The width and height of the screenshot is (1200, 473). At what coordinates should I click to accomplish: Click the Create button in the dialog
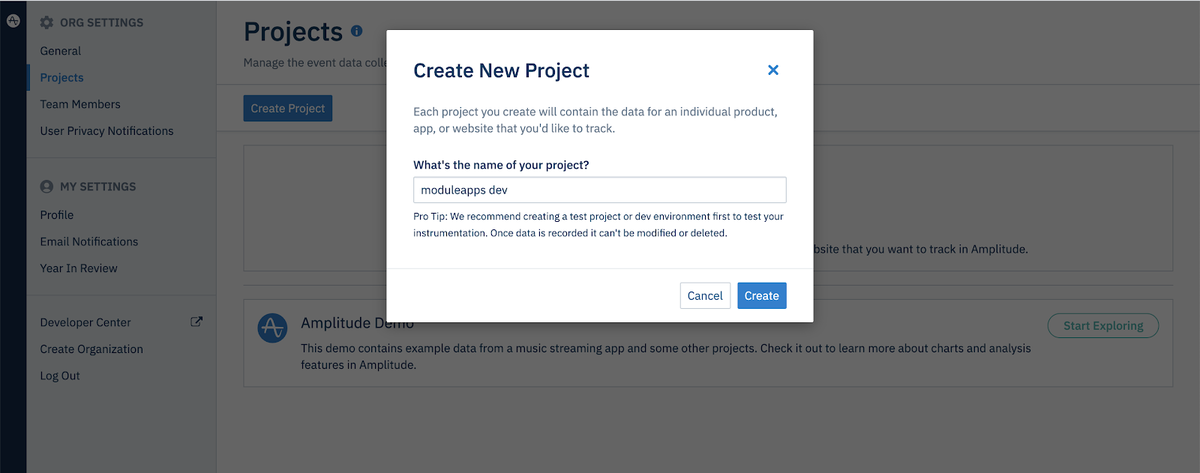[762, 296]
